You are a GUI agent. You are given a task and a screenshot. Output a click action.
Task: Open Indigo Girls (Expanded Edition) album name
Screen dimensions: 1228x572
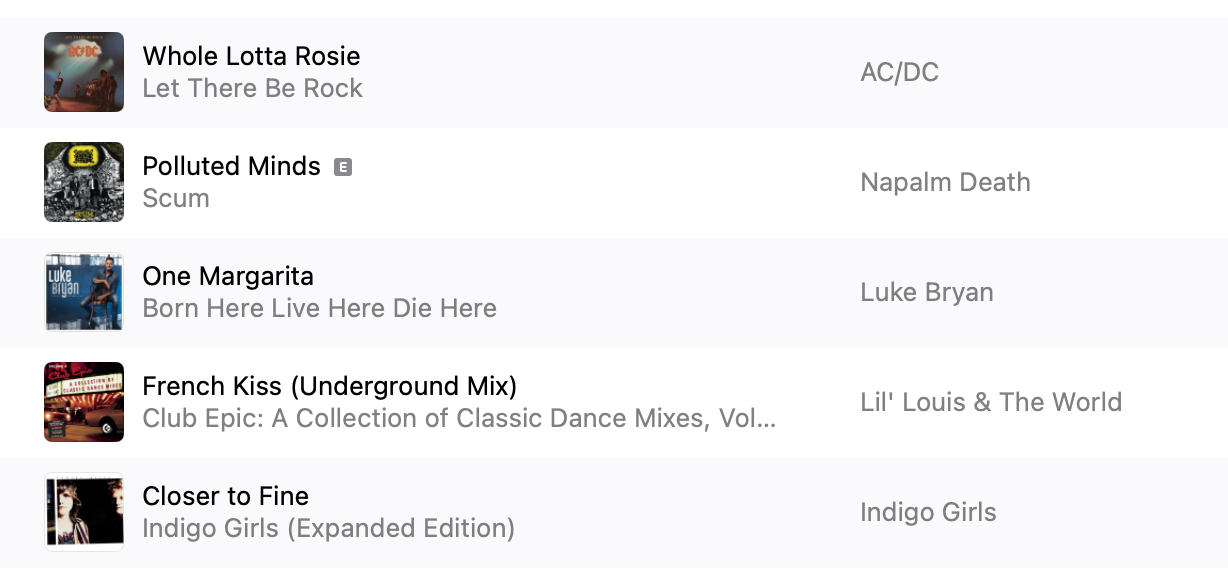click(x=328, y=528)
